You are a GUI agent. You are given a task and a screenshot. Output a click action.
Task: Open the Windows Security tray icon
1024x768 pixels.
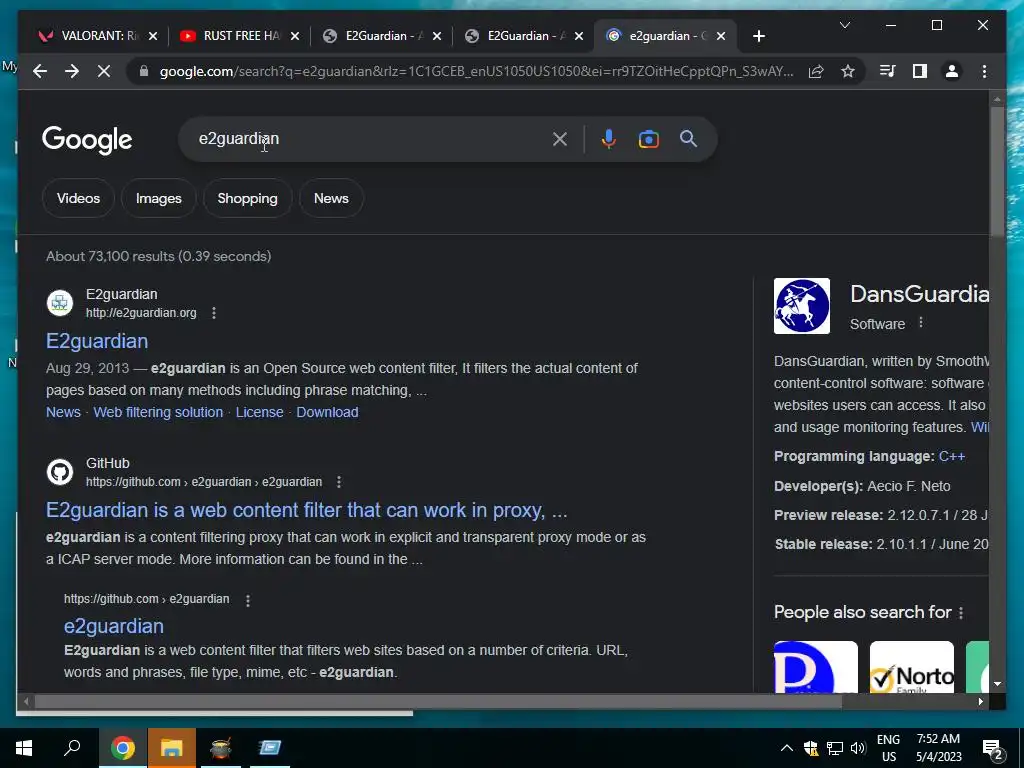(811, 748)
